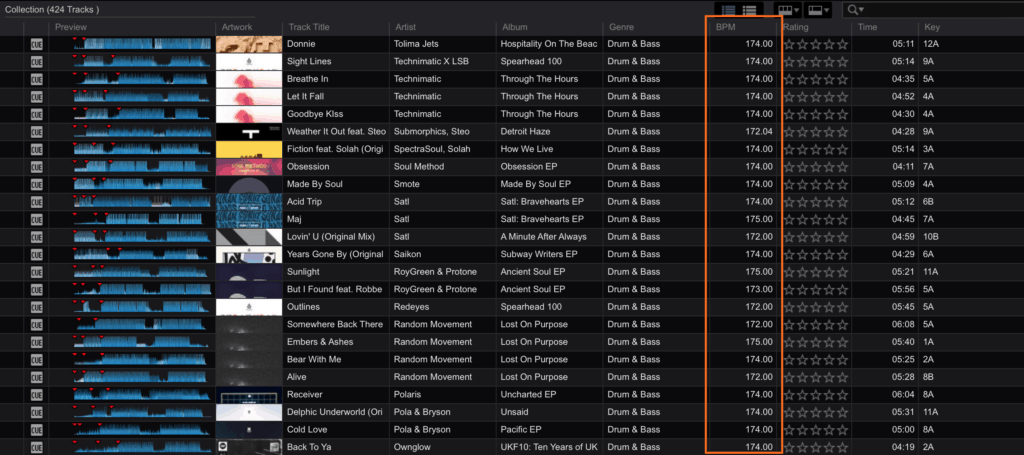1024x455 pixels.
Task: Click CUE icon for Somewhere Back There
Action: point(36,325)
